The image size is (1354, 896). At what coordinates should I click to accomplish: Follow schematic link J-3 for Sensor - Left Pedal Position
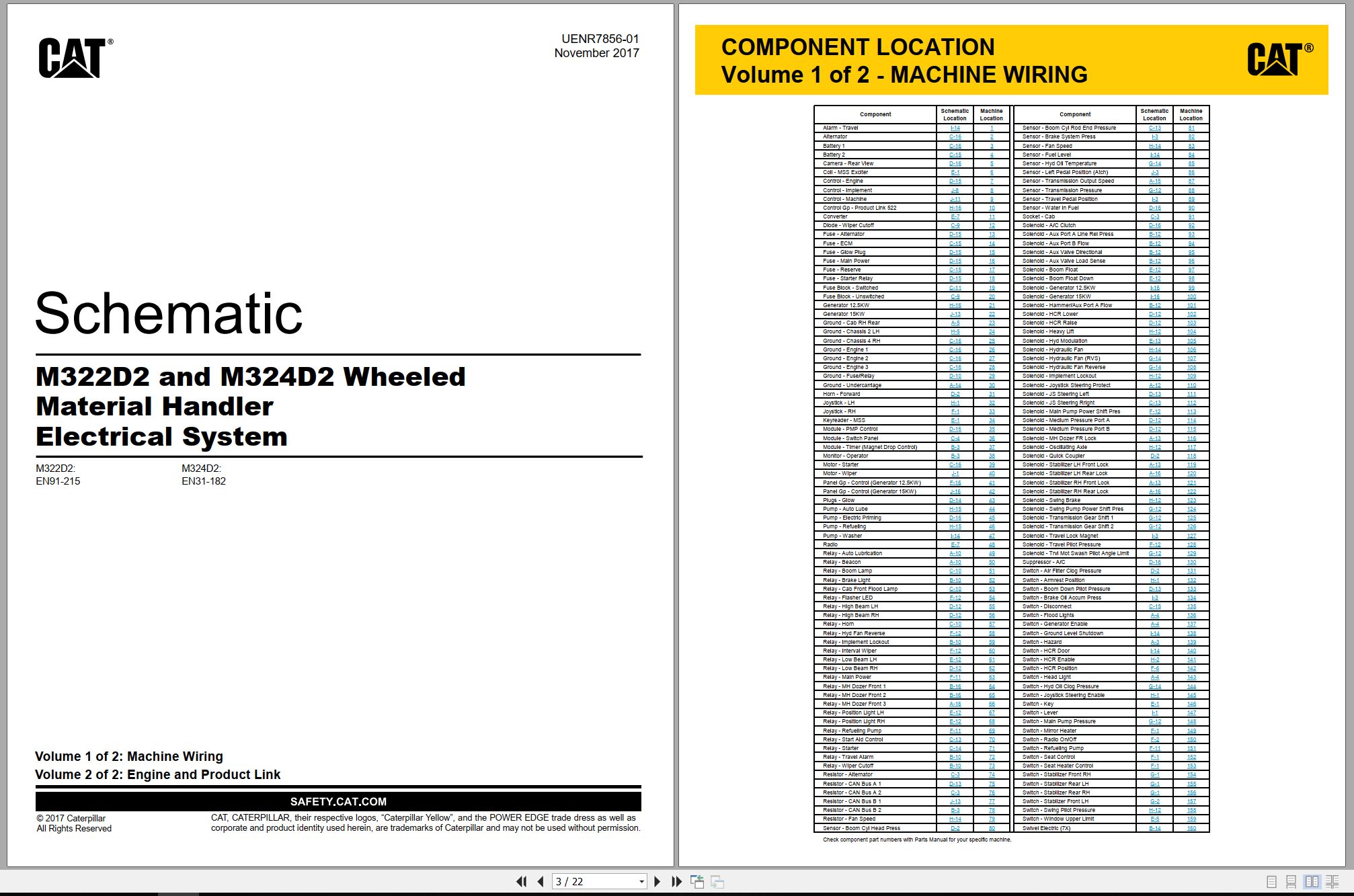point(1154,172)
